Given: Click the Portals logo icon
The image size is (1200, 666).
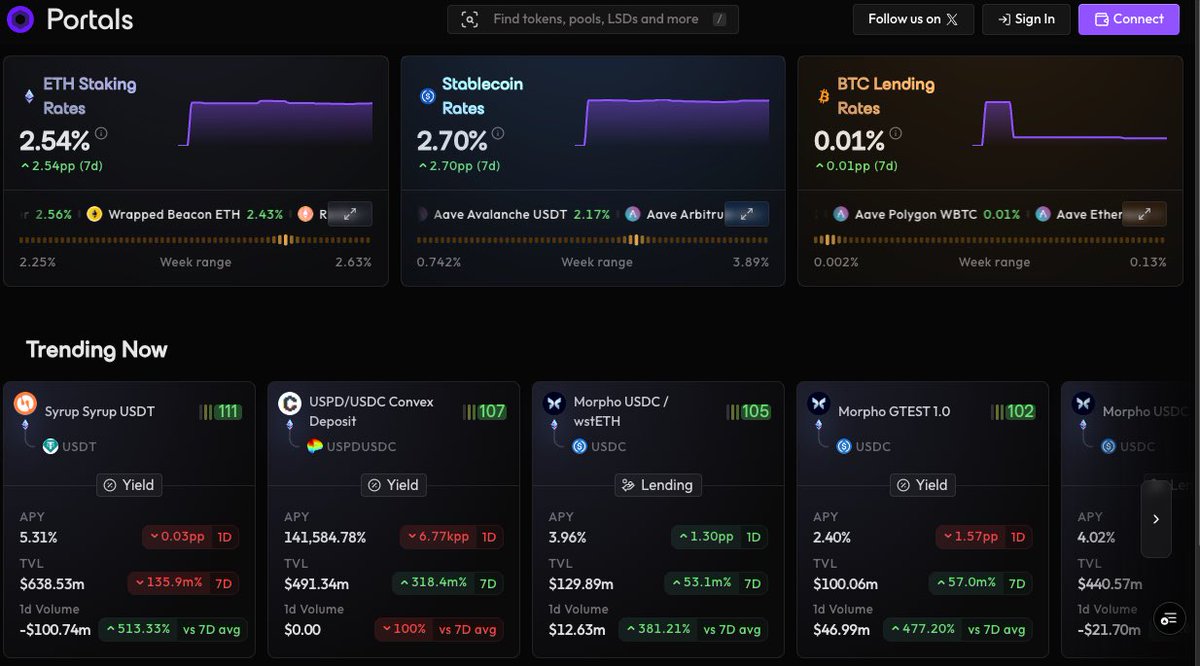Looking at the screenshot, I should [20, 19].
